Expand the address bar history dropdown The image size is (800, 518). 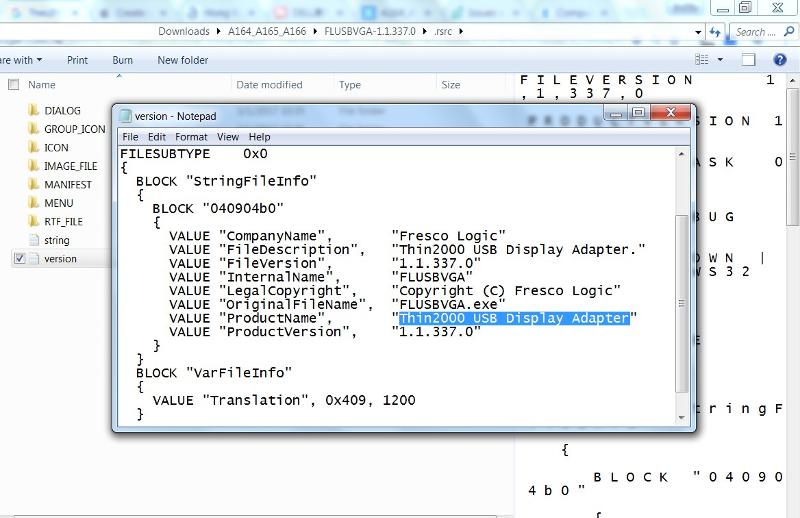[696, 32]
